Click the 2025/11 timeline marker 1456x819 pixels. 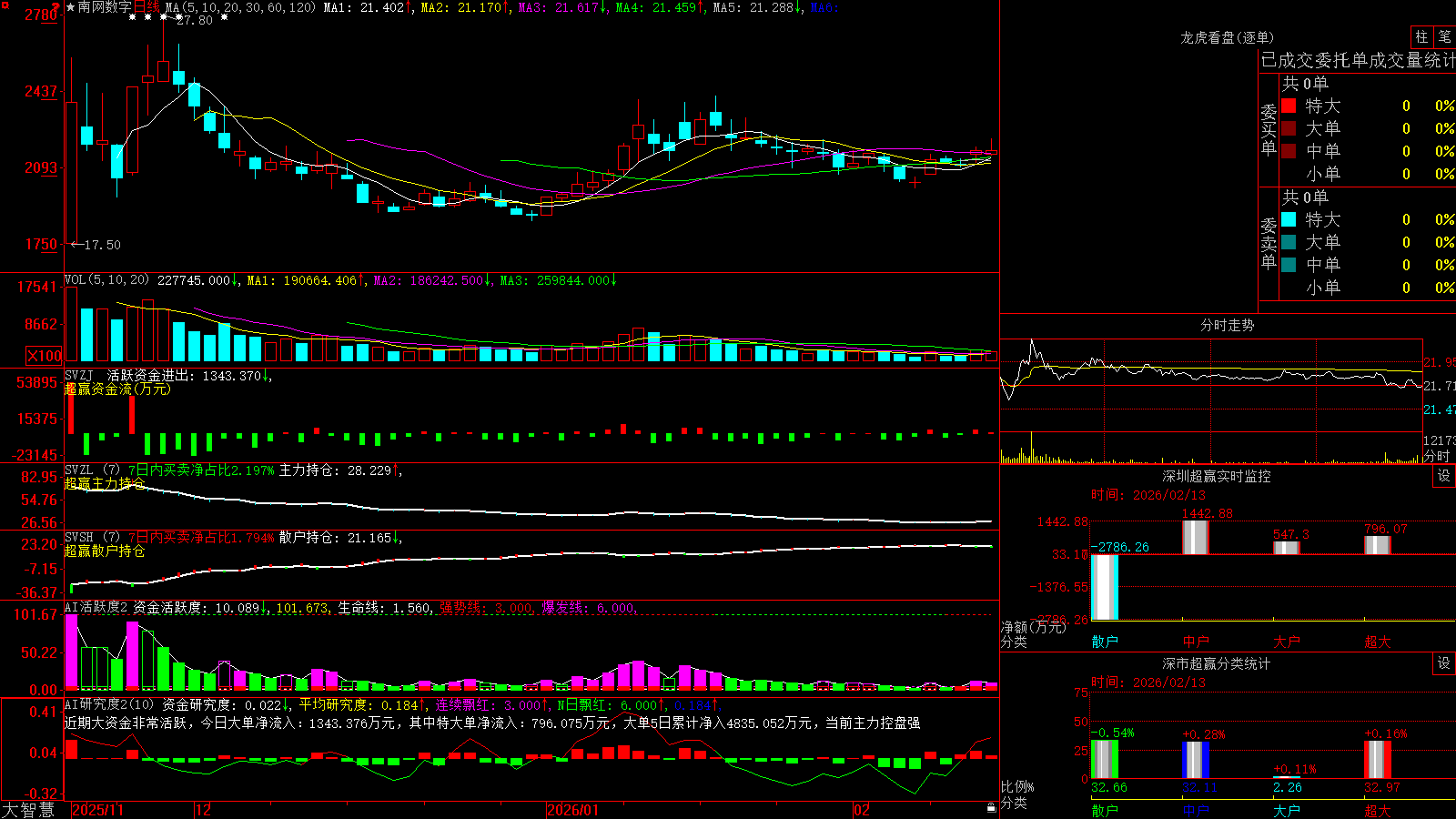click(x=97, y=810)
